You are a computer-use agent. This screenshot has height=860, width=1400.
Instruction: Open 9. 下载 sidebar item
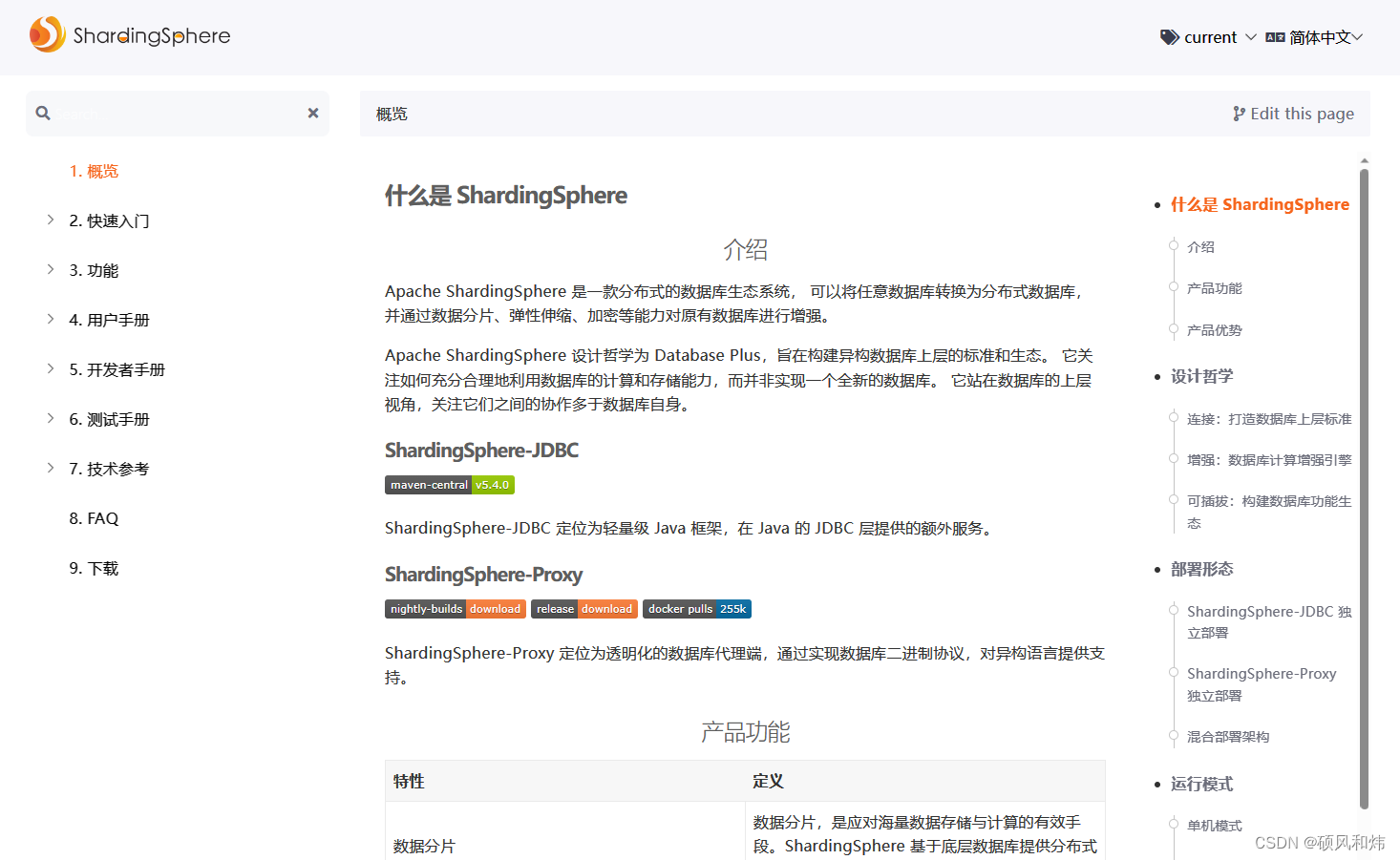point(94,569)
